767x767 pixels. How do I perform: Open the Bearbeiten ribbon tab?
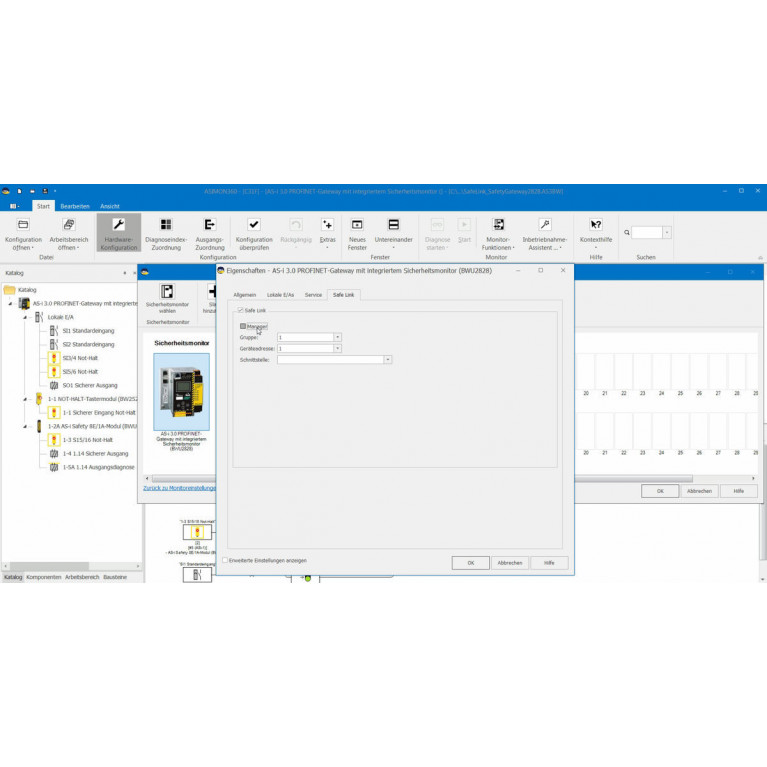pyautogui.click(x=75, y=206)
